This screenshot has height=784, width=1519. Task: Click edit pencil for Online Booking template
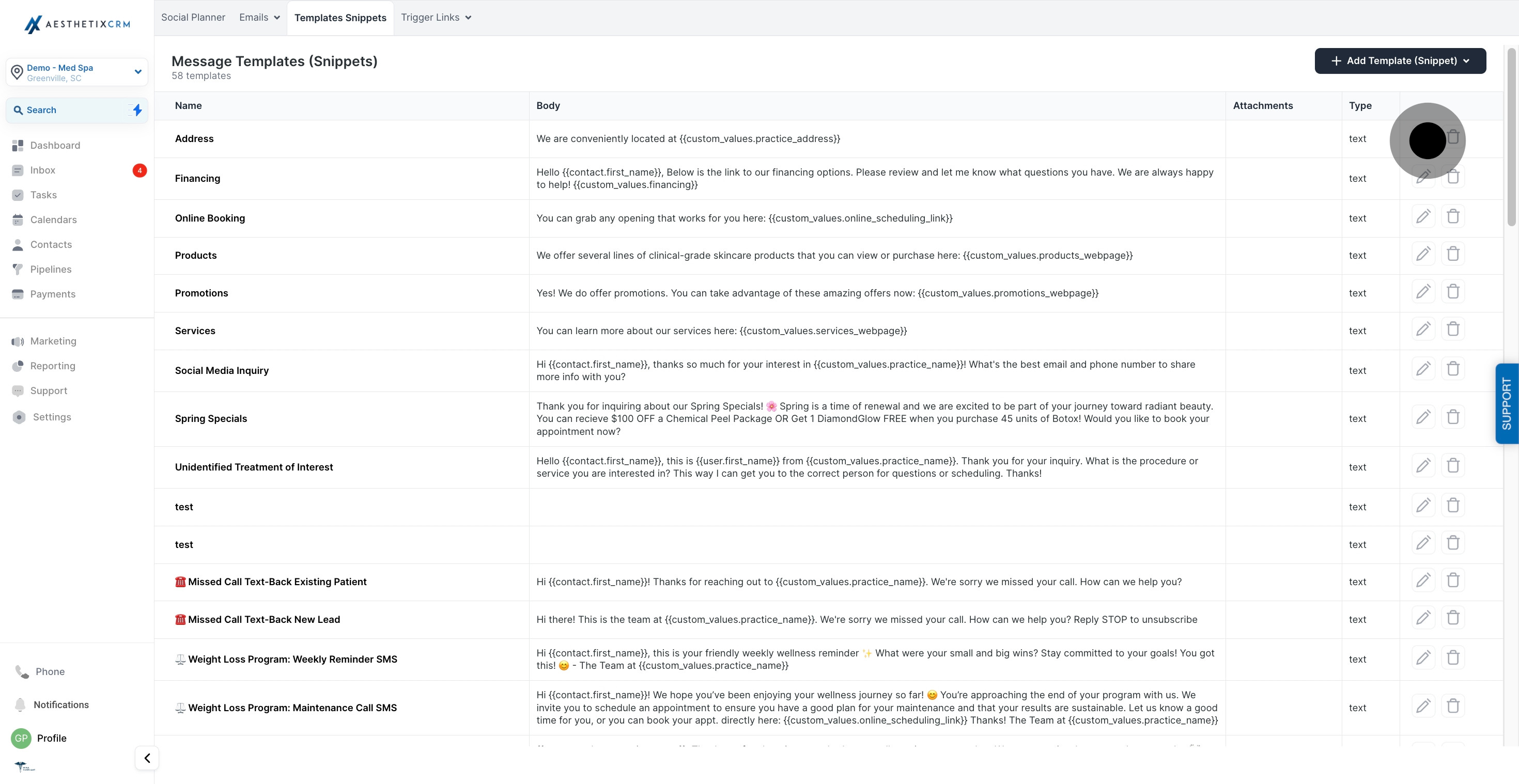pos(1423,217)
